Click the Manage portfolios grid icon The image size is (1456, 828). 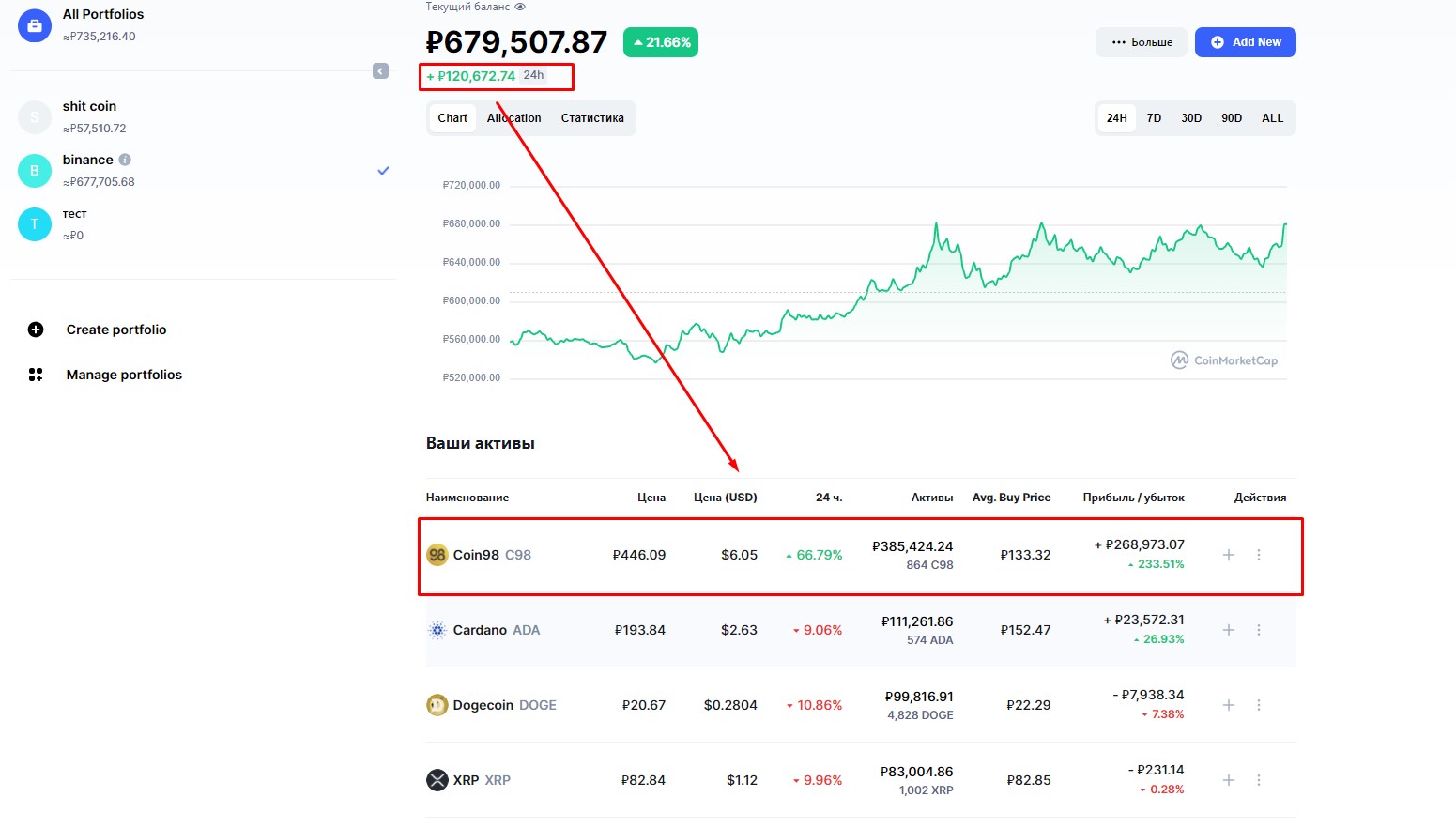click(36, 375)
